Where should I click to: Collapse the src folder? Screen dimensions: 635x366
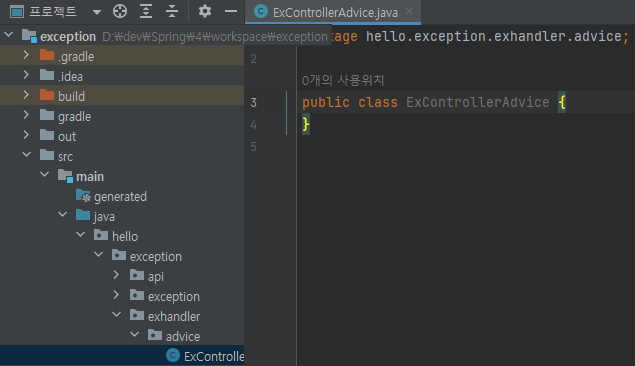(26, 155)
